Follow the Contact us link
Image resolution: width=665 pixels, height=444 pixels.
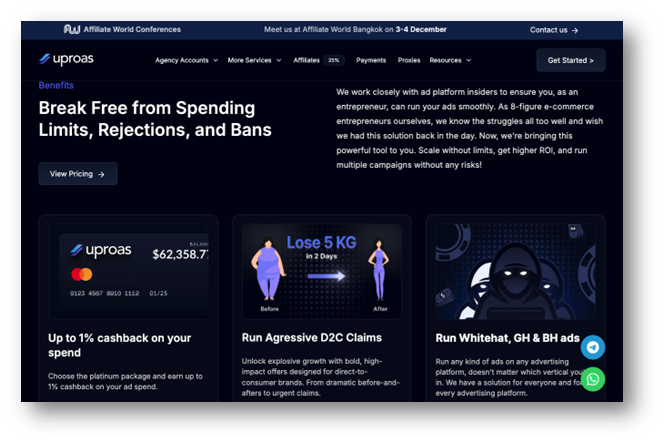(x=553, y=30)
